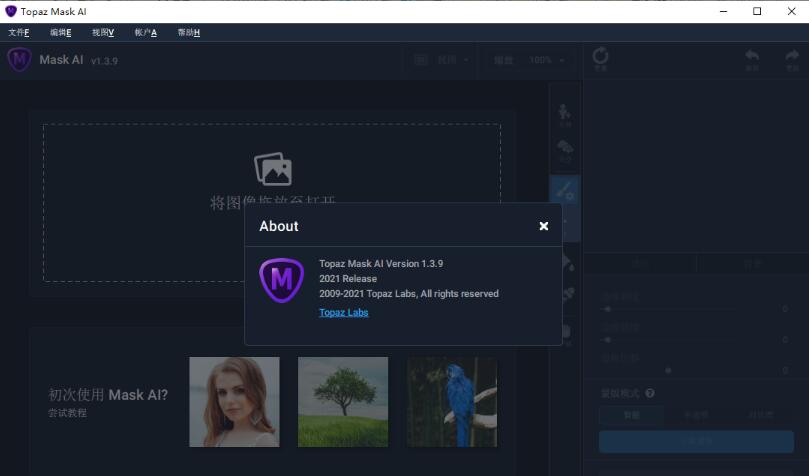Click the About dialog title
Screen dimensions: 809x476
tap(279, 226)
